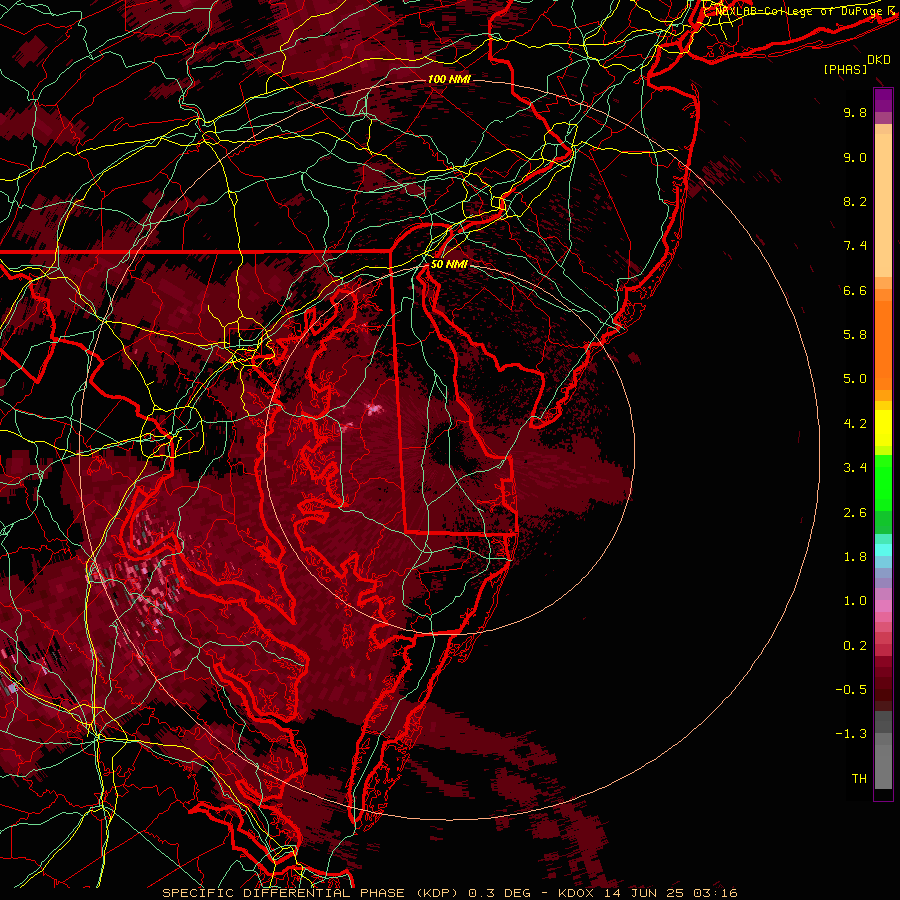Click the -1.3 value on color scale
The height and width of the screenshot is (900, 900).
(851, 734)
